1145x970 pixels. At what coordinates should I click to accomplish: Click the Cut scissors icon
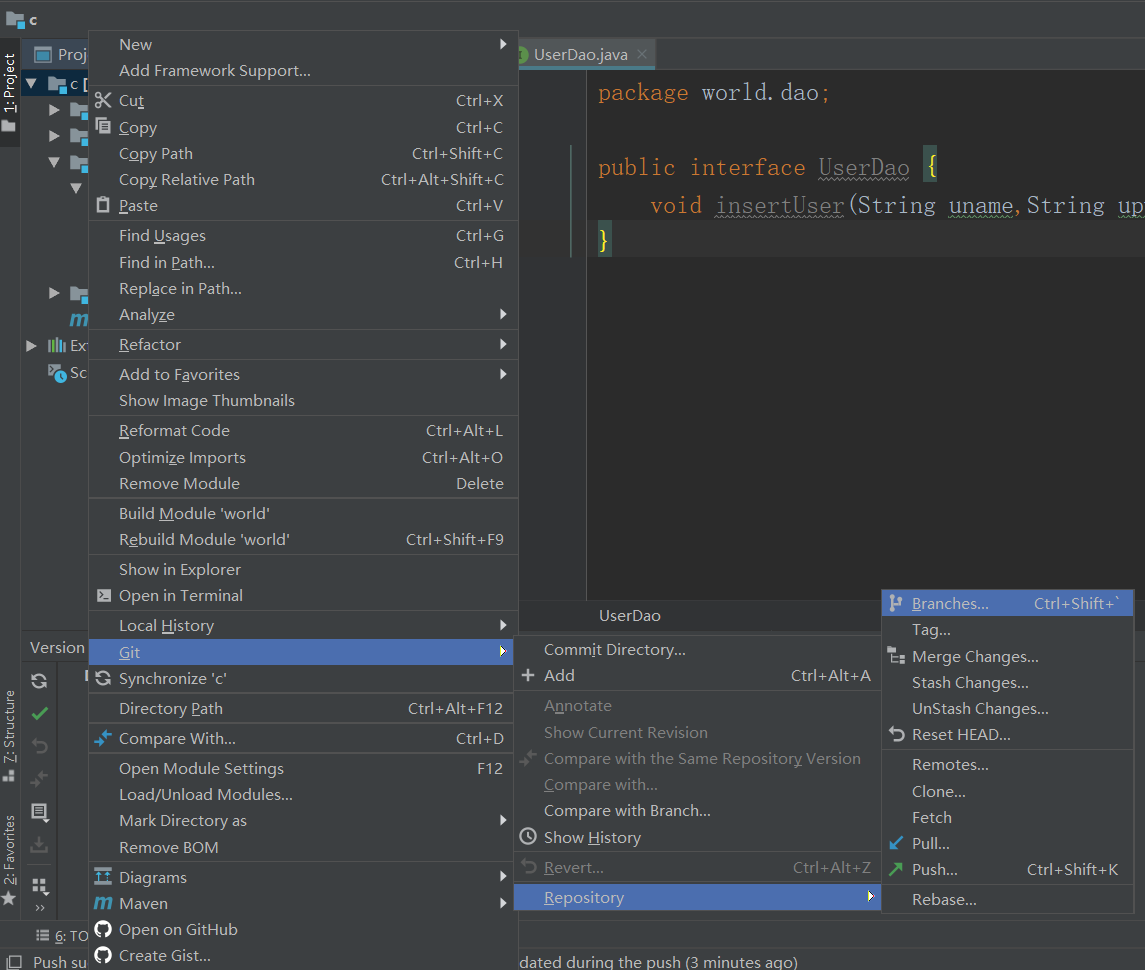[x=104, y=100]
